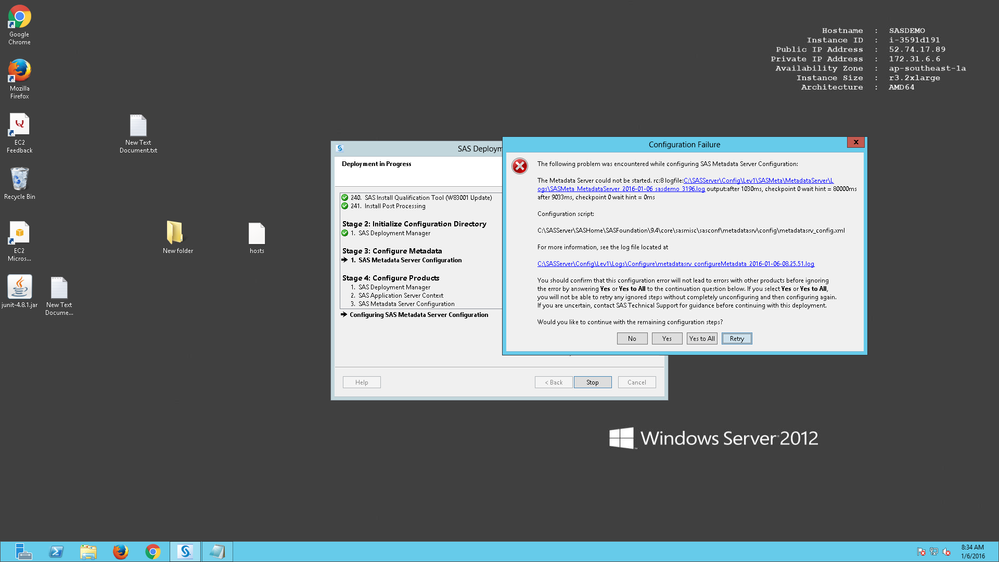
Task: Switch to SAS Deployment Wizard taskbar item
Action: click(185, 552)
